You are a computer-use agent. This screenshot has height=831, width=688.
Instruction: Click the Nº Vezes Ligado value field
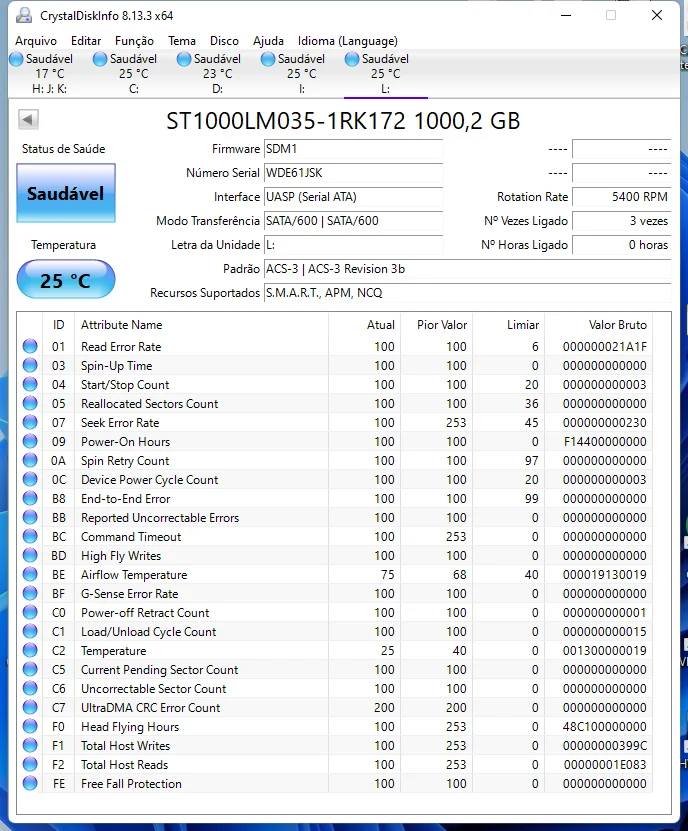click(x=622, y=221)
